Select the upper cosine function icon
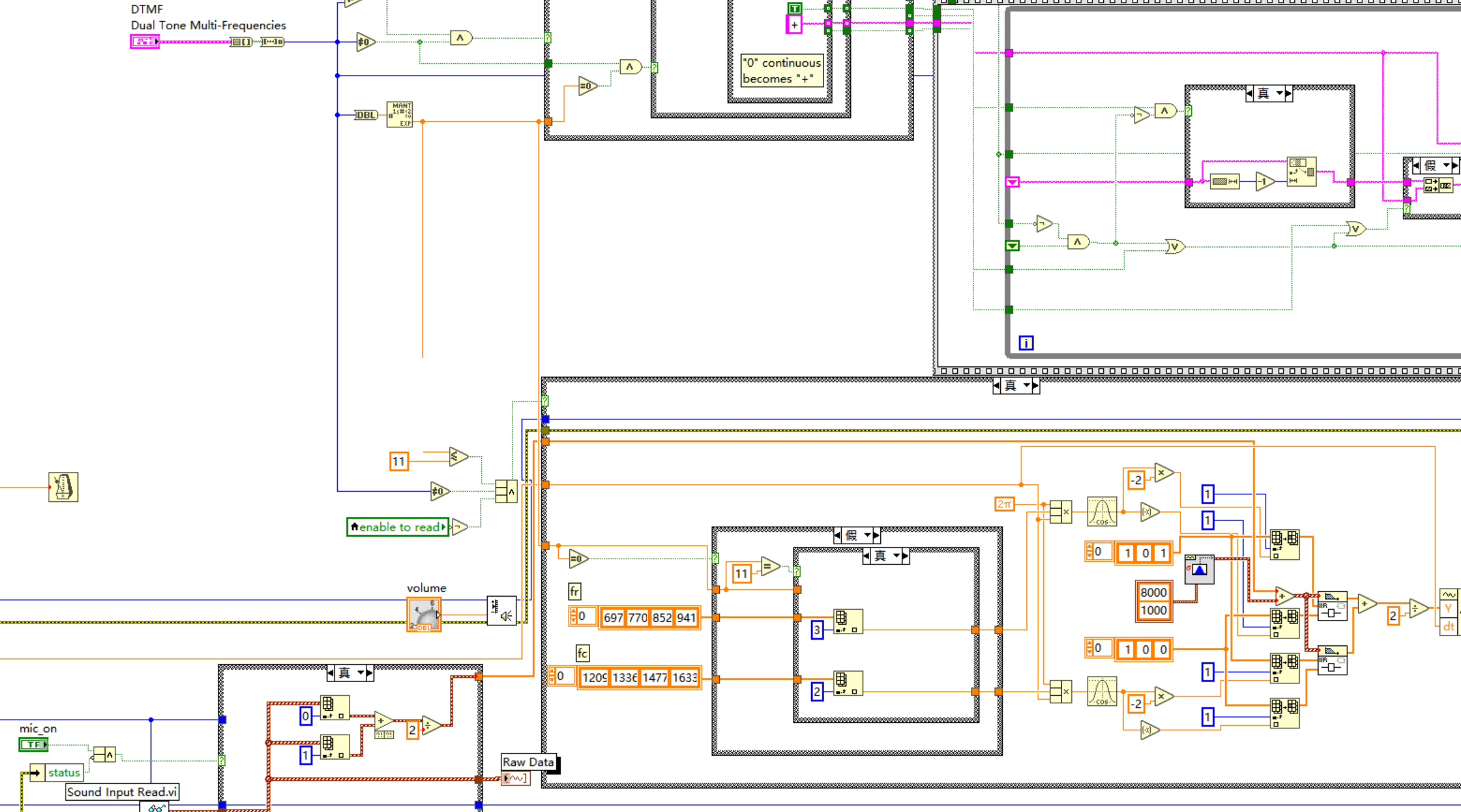The height and width of the screenshot is (812, 1461). click(x=1101, y=512)
